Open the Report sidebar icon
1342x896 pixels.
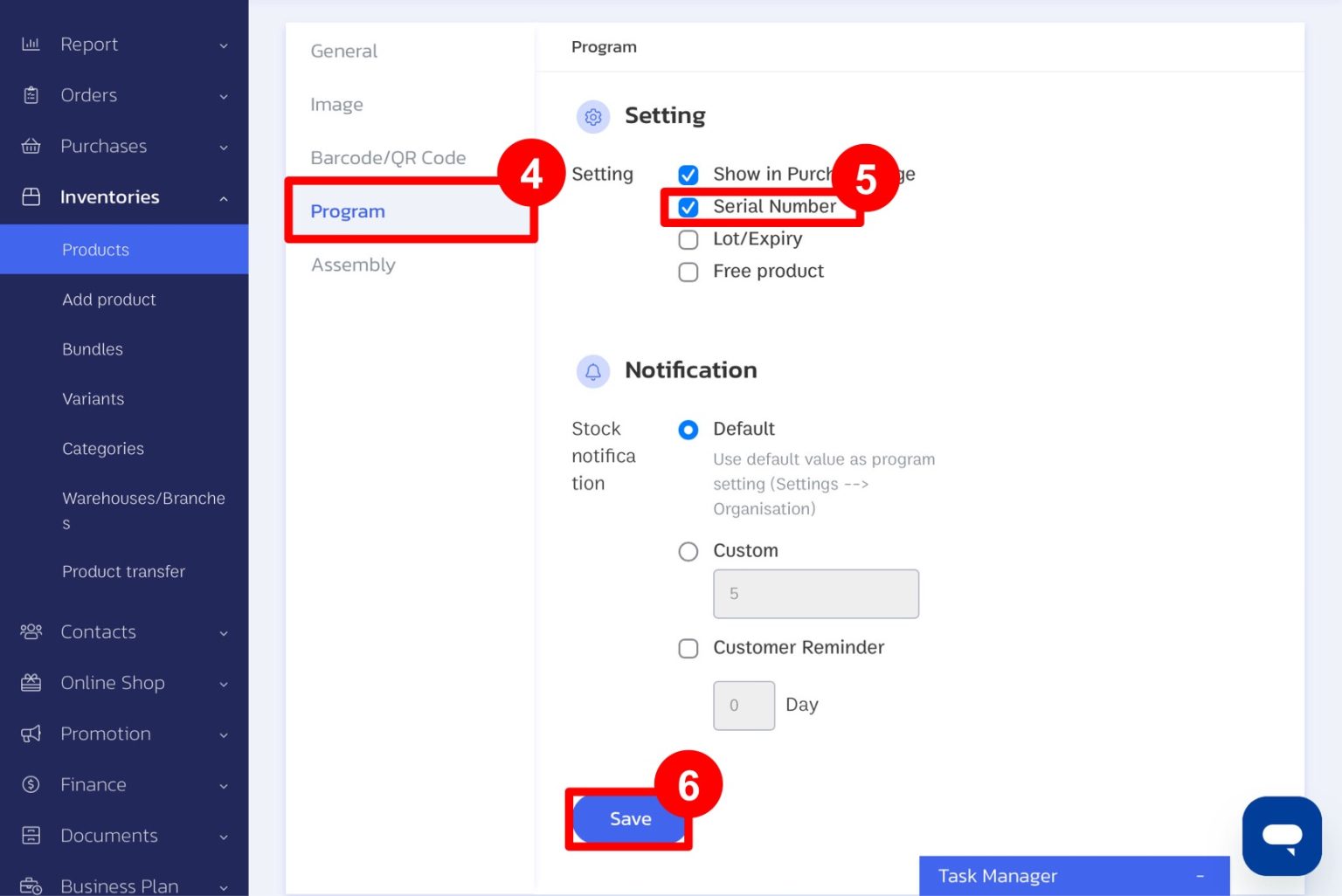(31, 44)
